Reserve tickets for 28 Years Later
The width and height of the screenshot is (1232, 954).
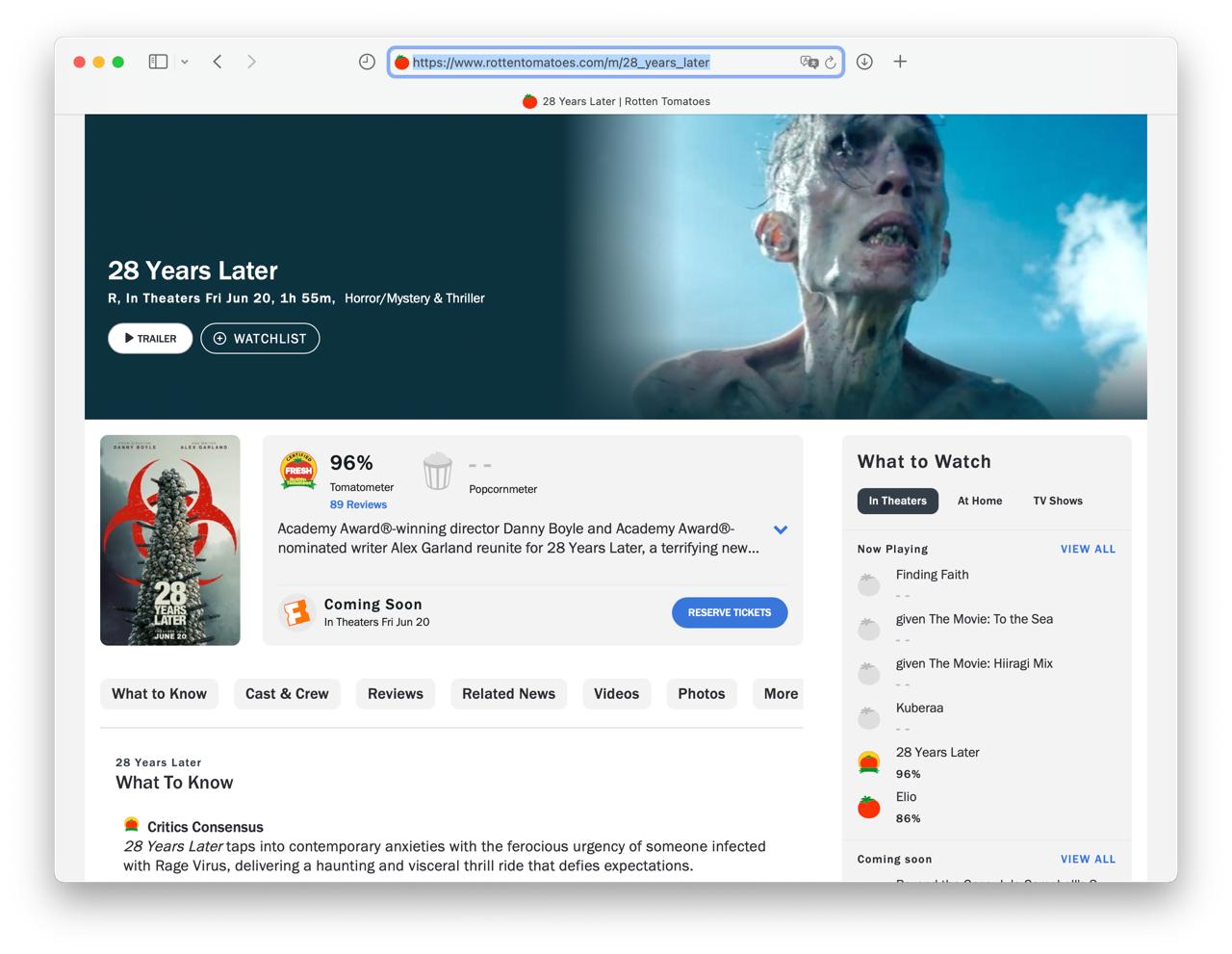(x=730, y=612)
